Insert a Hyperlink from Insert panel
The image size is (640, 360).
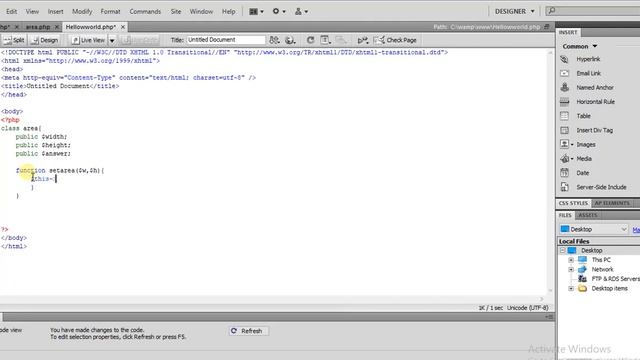coord(588,59)
